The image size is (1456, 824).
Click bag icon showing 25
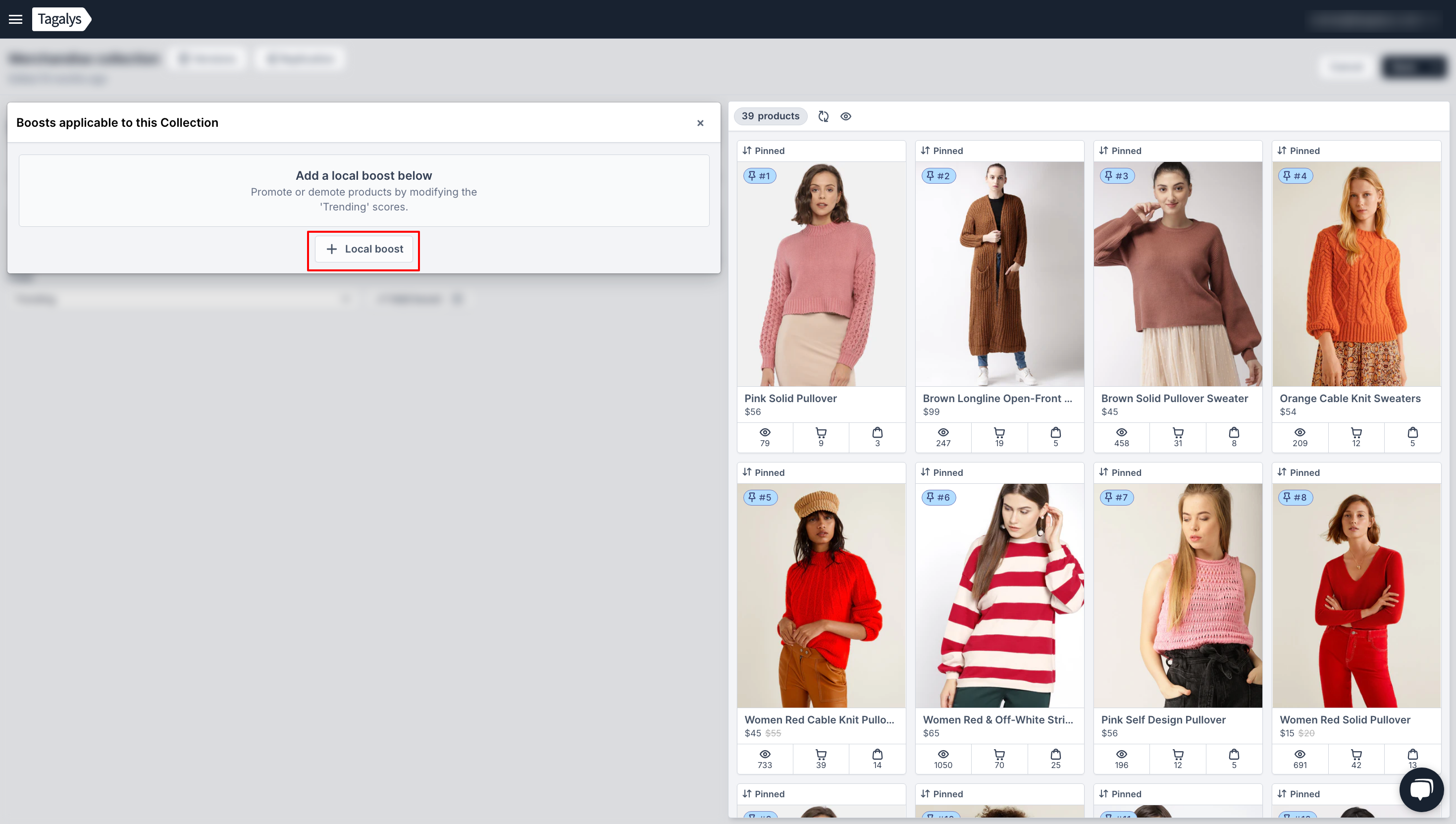coord(1055,754)
